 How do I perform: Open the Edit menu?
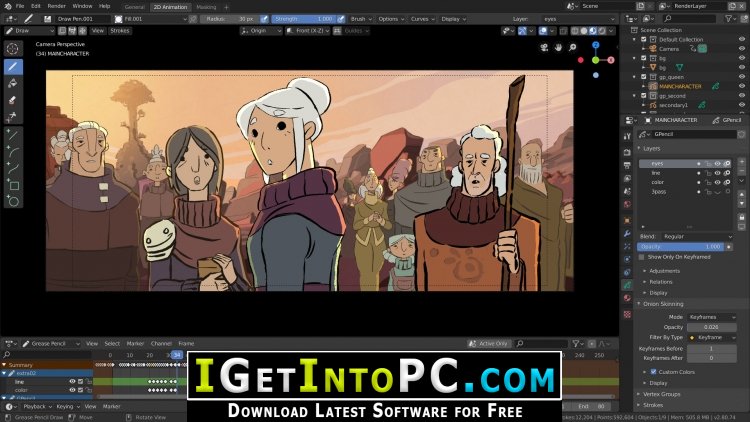pos(36,6)
